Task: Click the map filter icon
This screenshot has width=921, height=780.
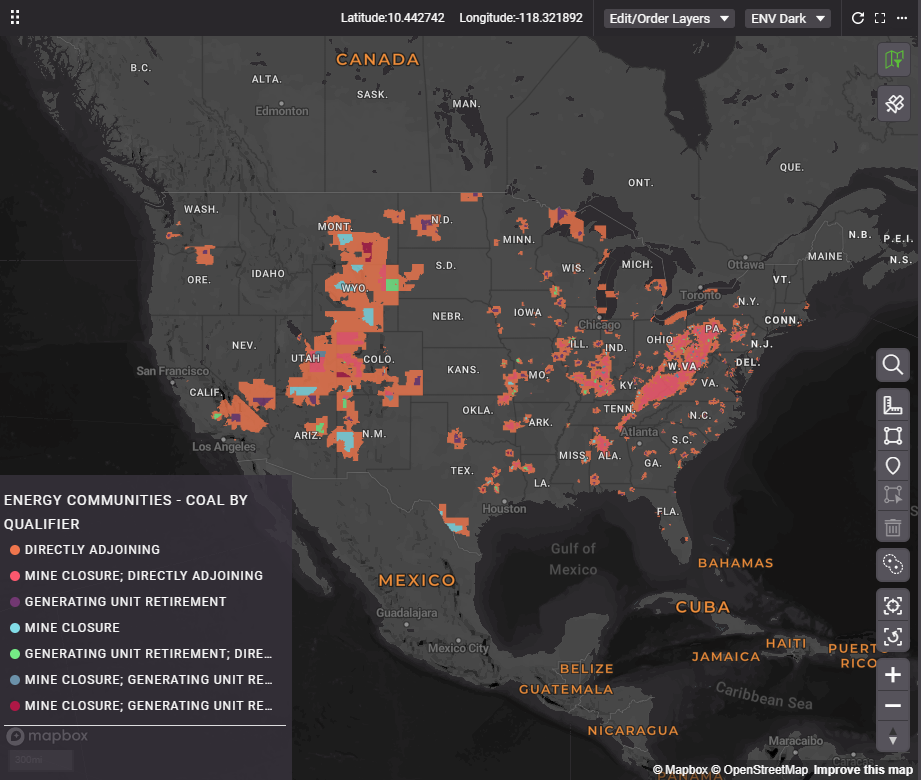Action: pos(893,59)
